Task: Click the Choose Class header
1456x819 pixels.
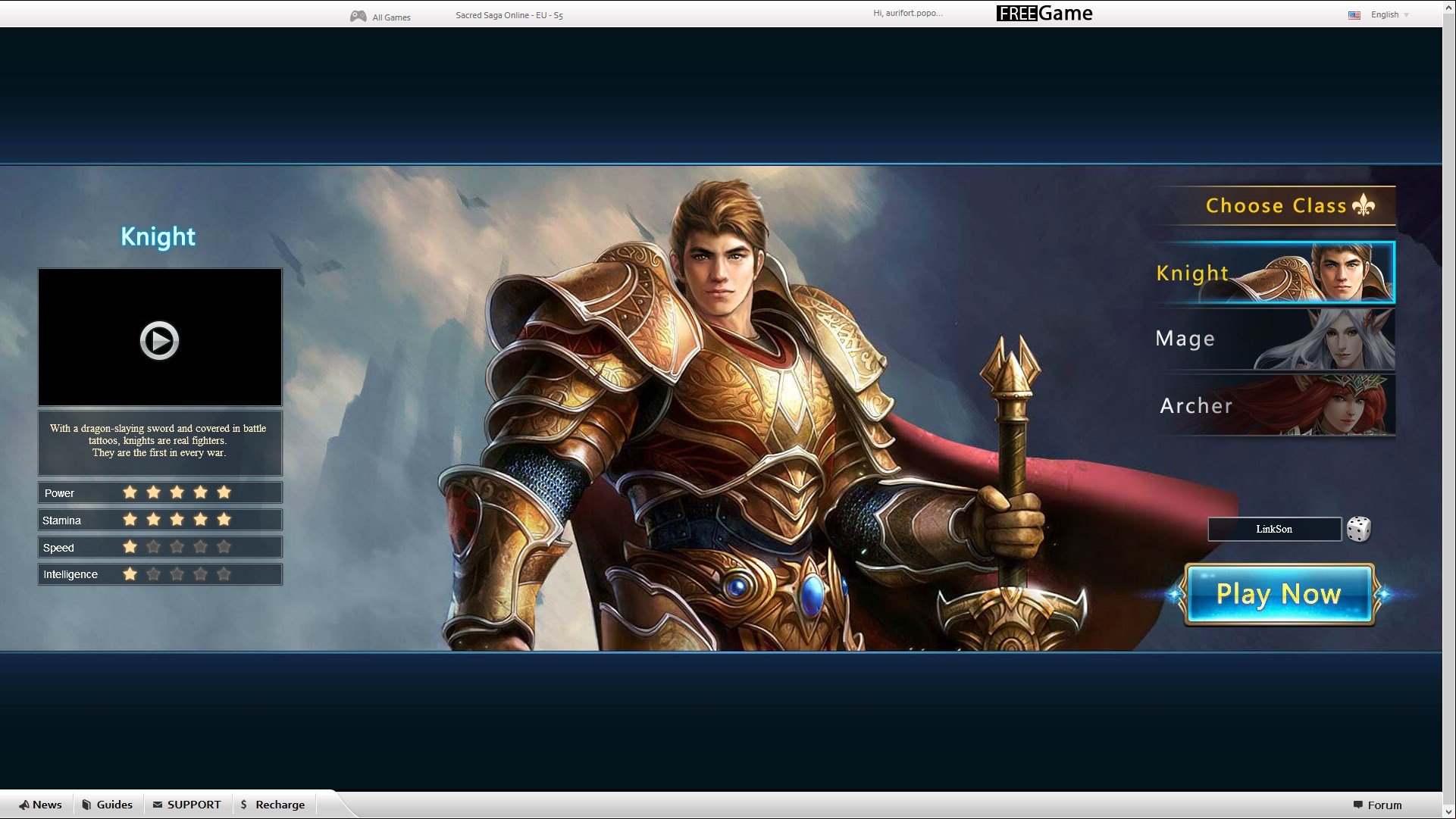Action: (1276, 205)
